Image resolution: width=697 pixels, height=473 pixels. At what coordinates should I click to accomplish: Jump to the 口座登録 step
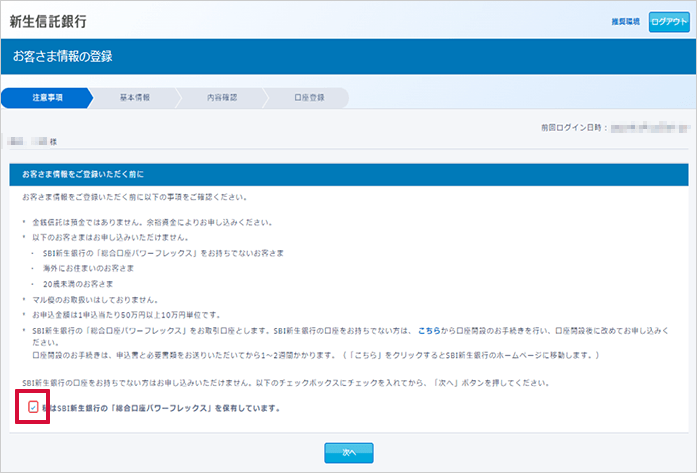308,98
